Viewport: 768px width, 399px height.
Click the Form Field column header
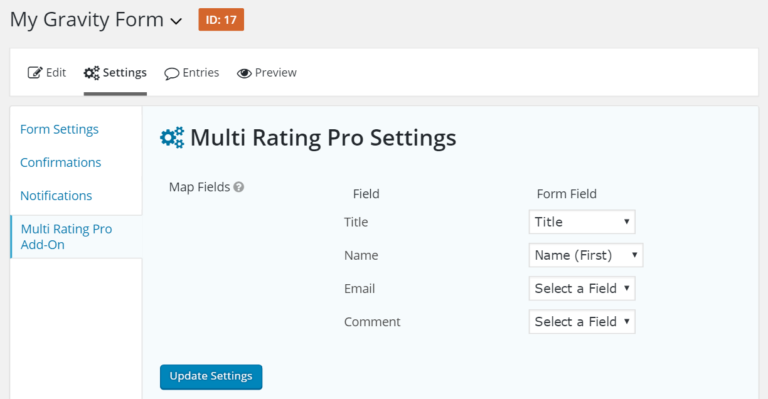567,194
